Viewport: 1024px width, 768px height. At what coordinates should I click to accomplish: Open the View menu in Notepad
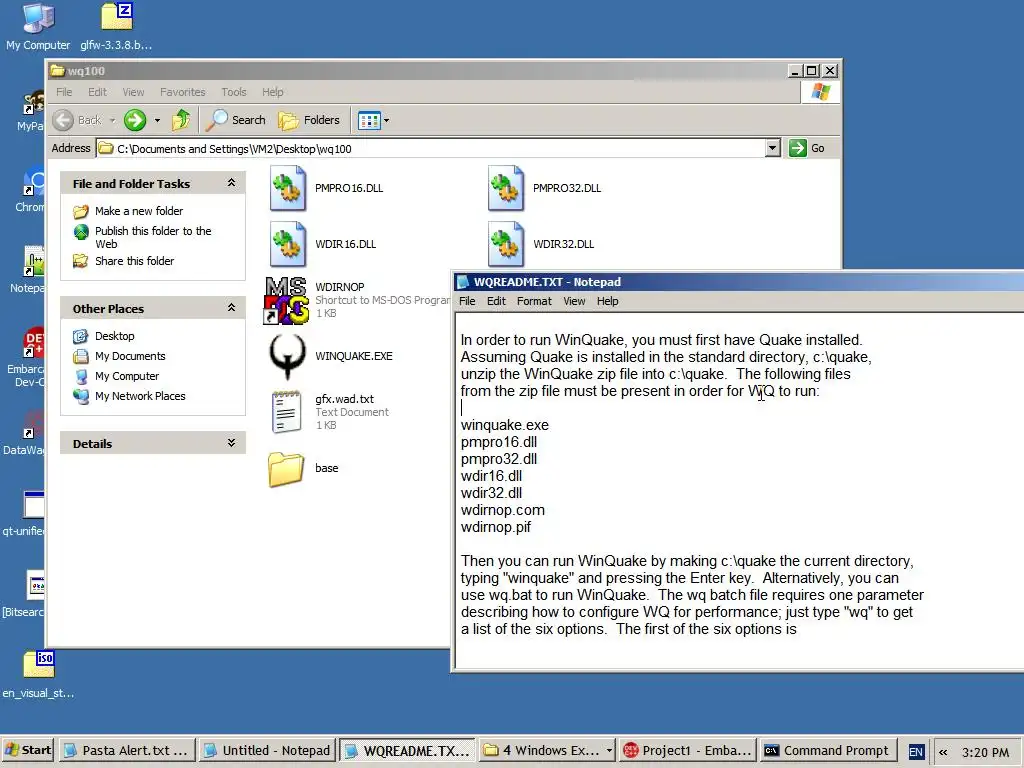tap(574, 301)
